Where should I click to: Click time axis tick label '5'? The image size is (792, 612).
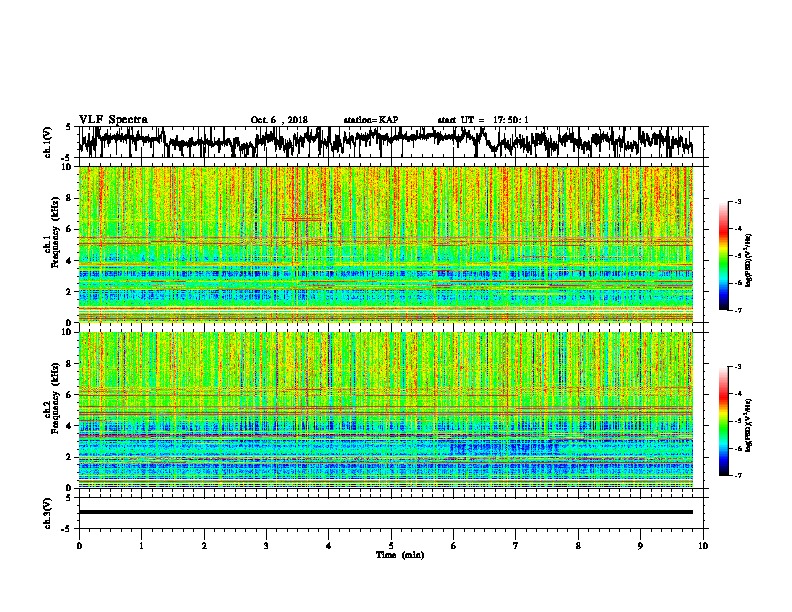tap(391, 546)
